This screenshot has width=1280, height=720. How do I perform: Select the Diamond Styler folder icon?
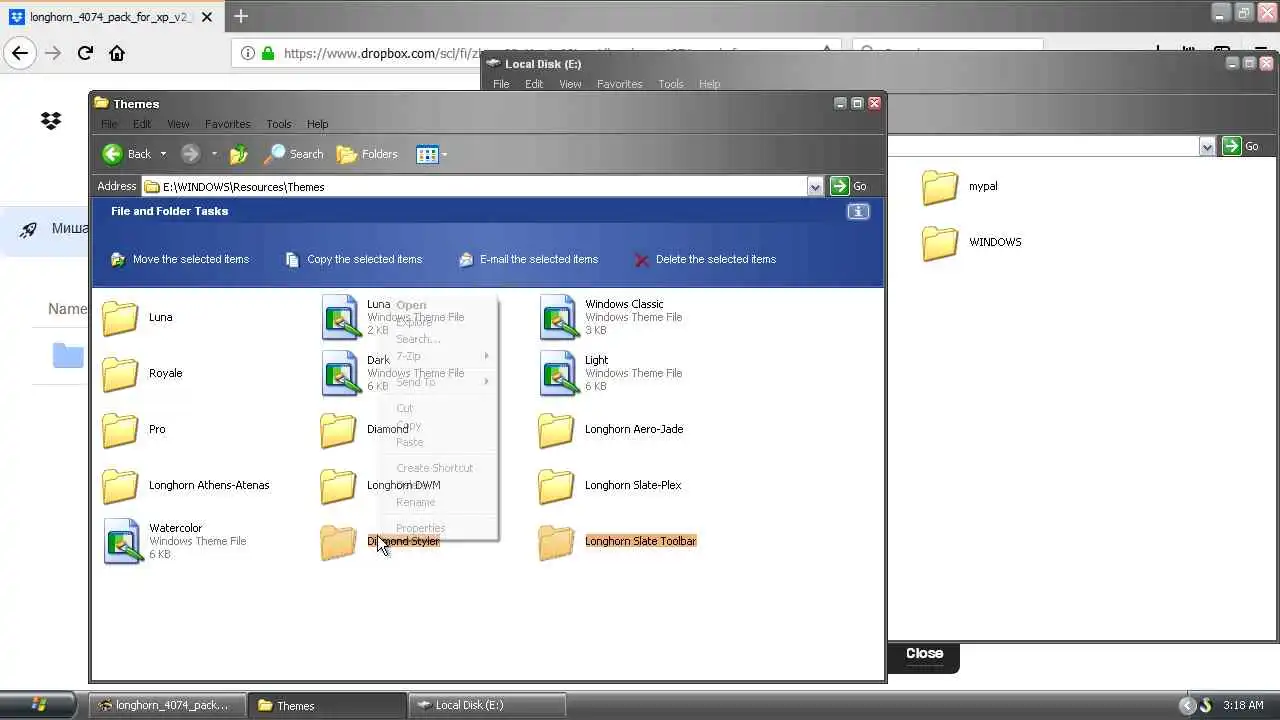click(338, 541)
